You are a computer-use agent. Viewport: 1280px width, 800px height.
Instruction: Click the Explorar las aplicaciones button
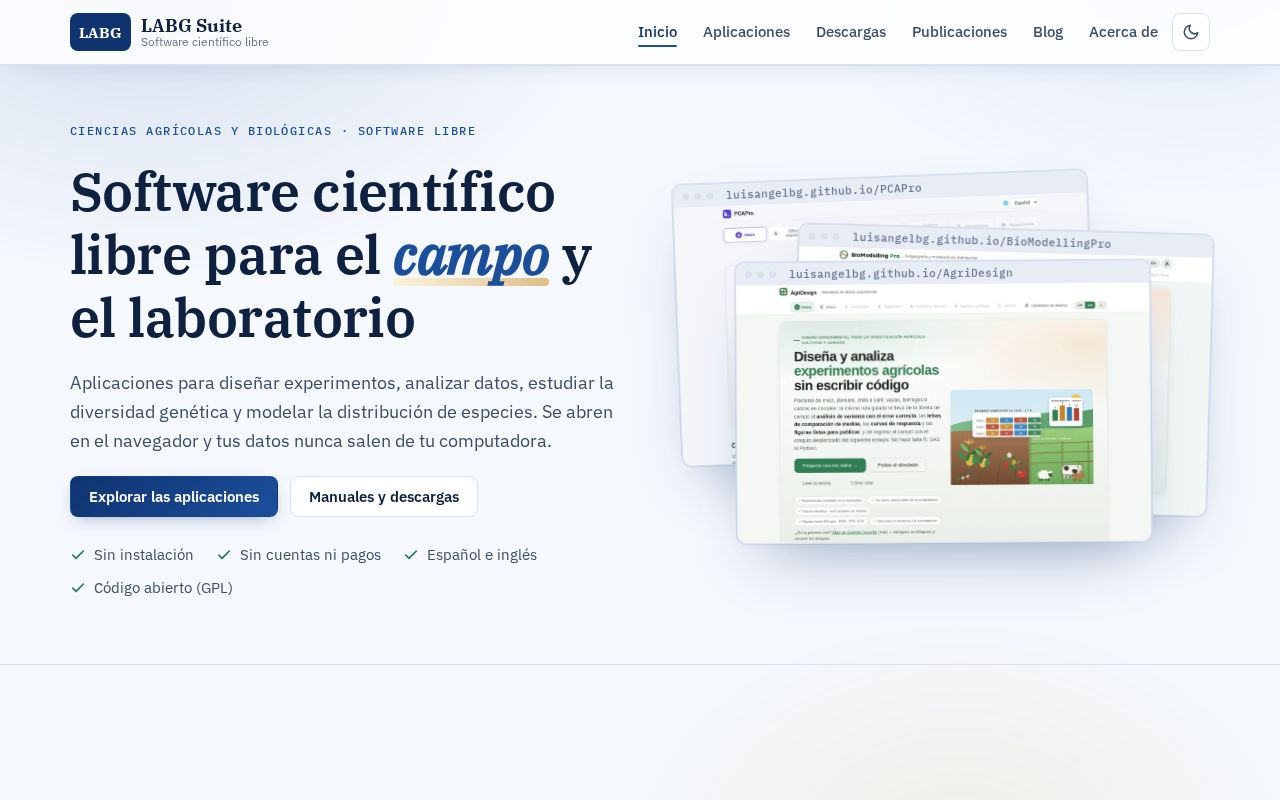click(x=174, y=497)
